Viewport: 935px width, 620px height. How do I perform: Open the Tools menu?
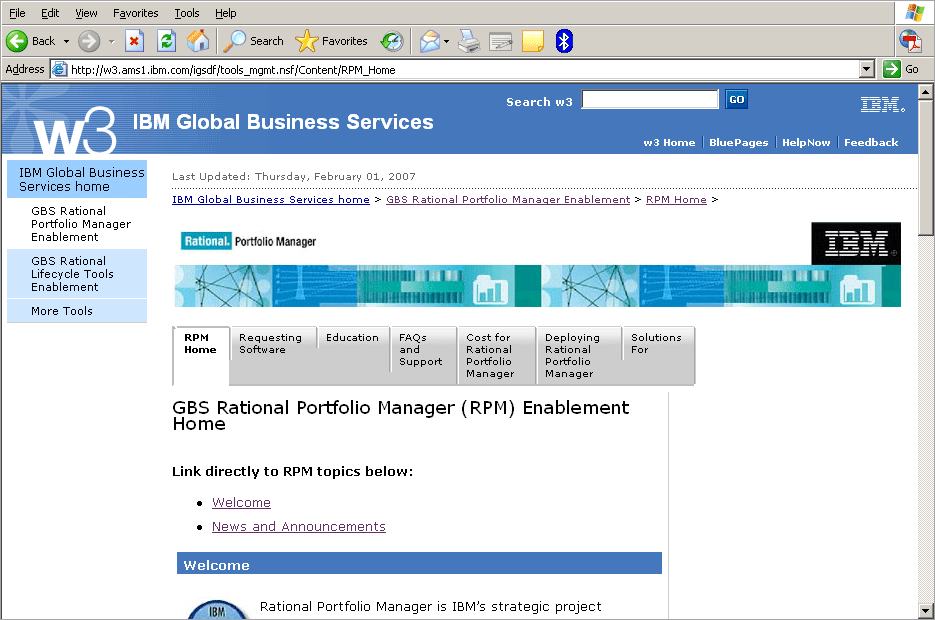pyautogui.click(x=187, y=13)
